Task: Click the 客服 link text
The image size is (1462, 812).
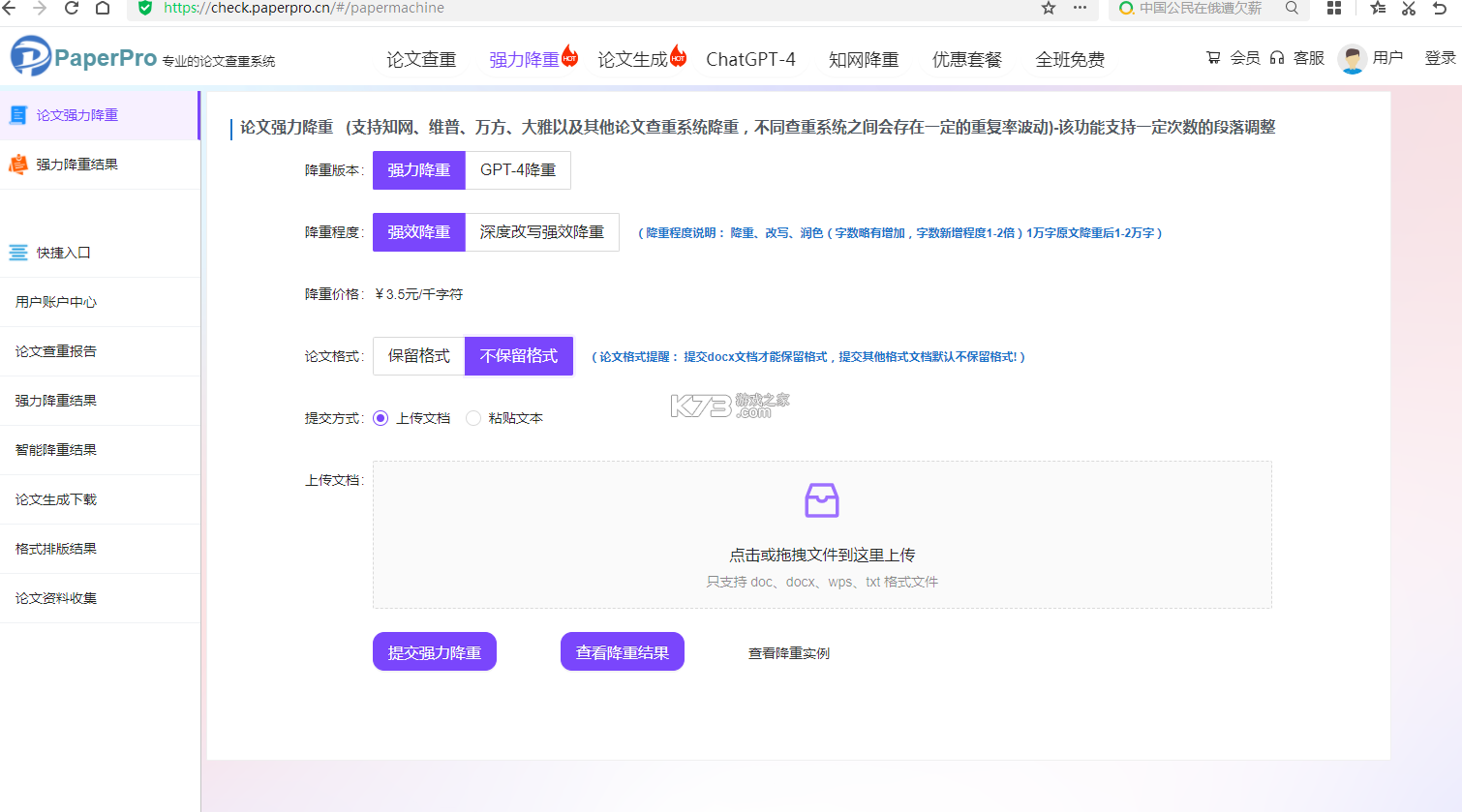Action: click(1309, 58)
